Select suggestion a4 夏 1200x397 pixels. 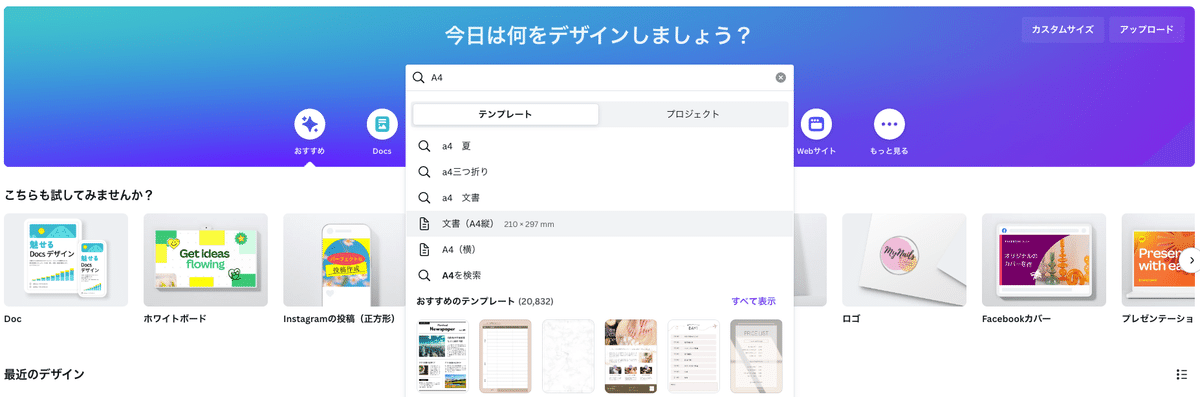click(x=600, y=146)
